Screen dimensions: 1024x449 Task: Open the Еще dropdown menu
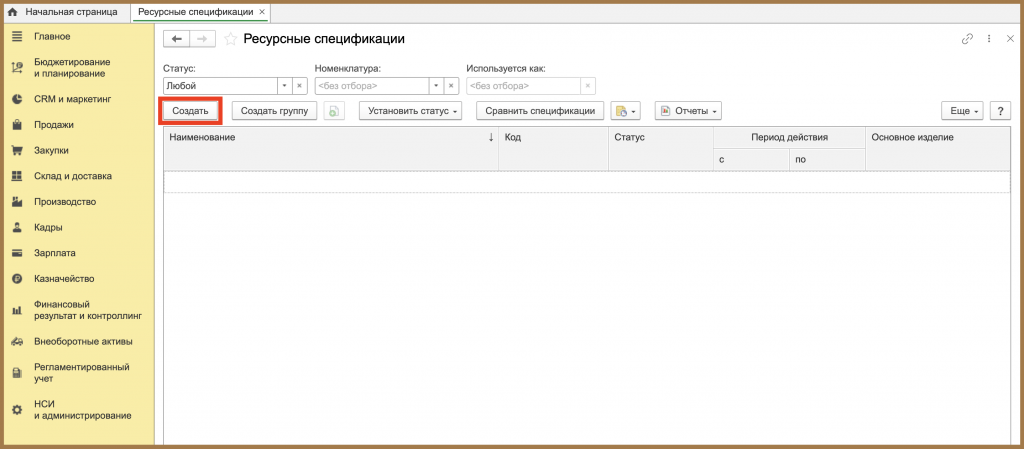tap(963, 111)
